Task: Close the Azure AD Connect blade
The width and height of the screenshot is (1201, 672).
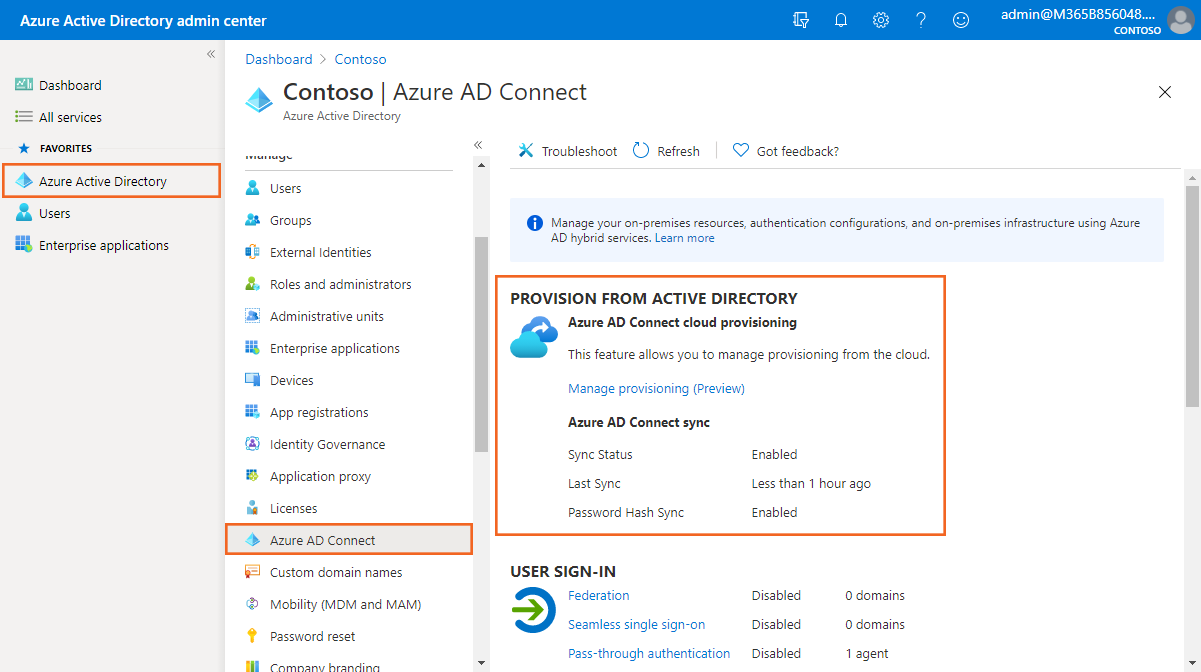Action: tap(1164, 92)
